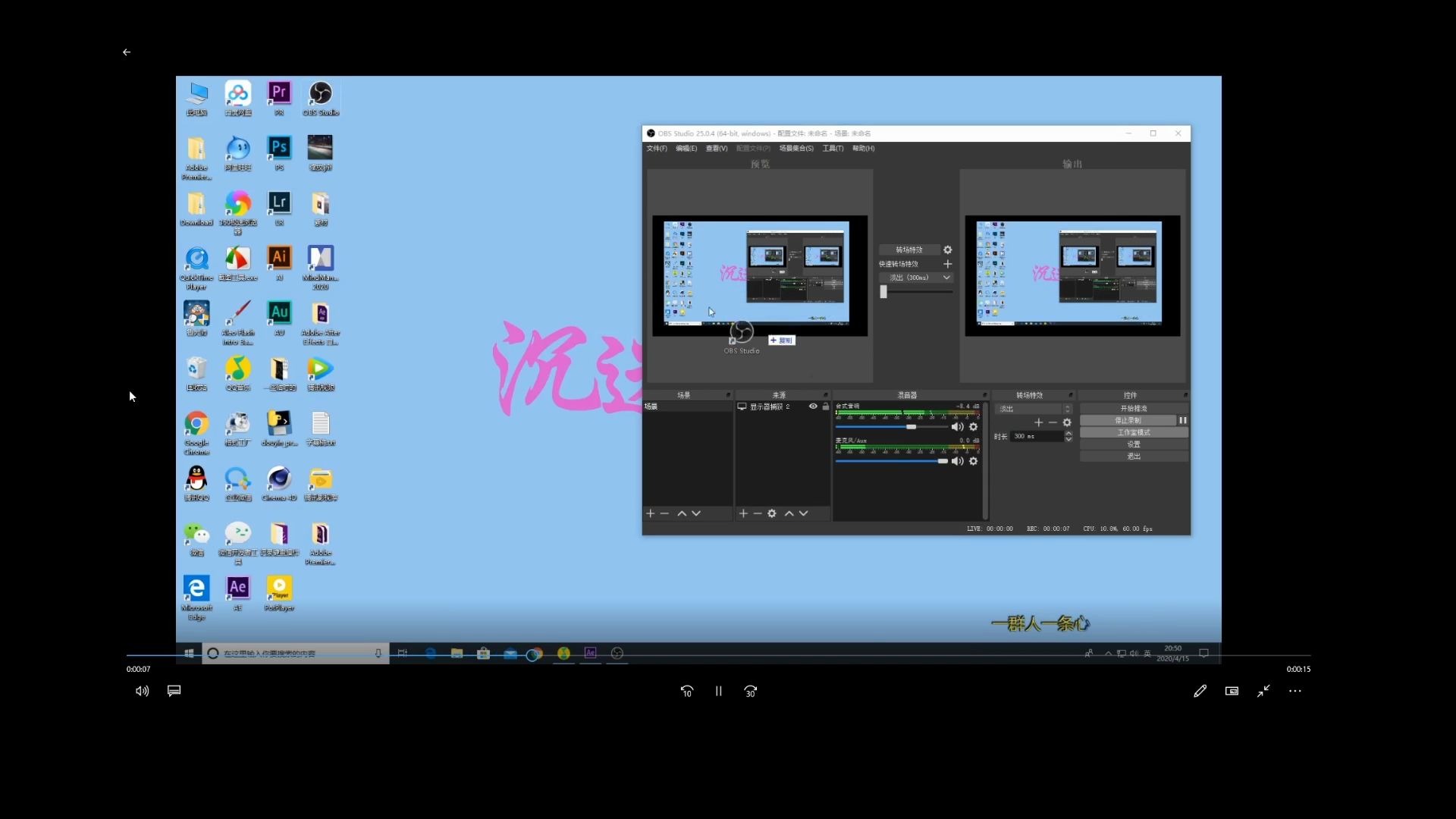Image resolution: width=1456 pixels, height=819 pixels.
Task: Switch player to mini view
Action: [x=1232, y=691]
